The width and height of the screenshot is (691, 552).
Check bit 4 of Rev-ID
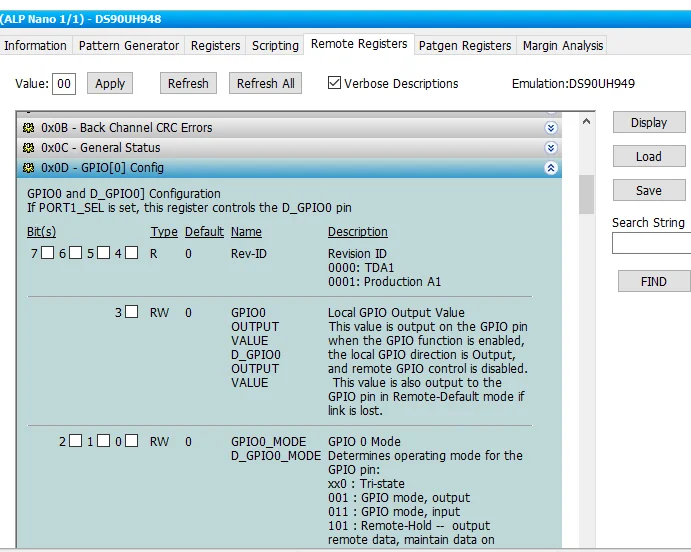point(131,253)
